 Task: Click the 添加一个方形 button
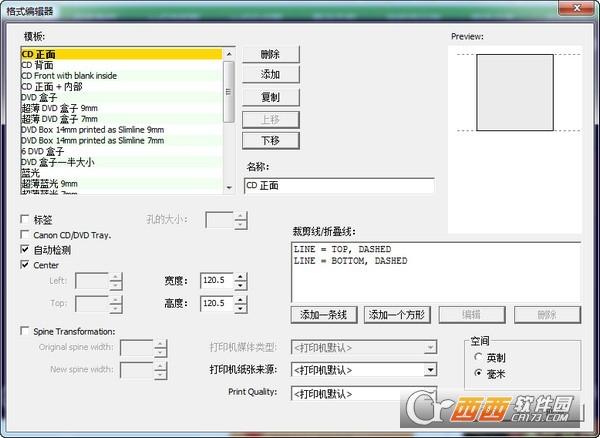397,315
